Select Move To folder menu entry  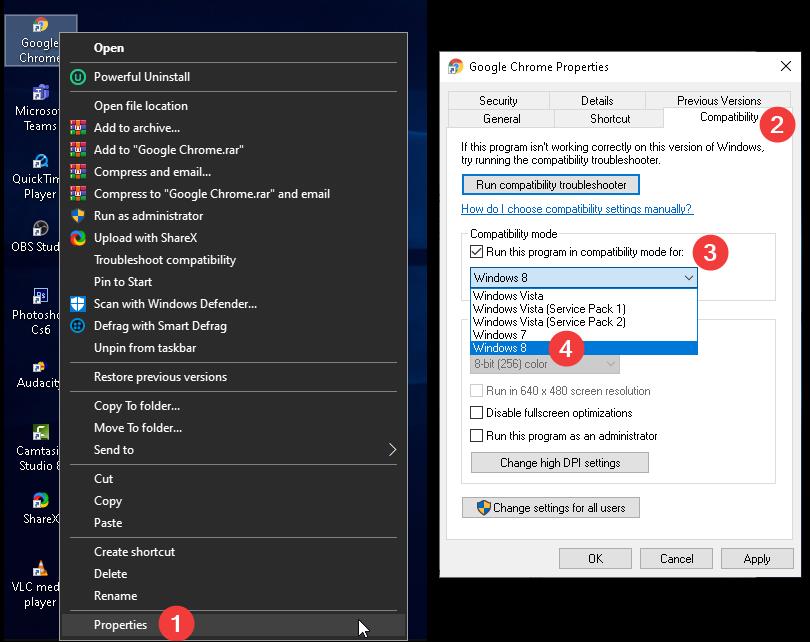click(x=233, y=428)
